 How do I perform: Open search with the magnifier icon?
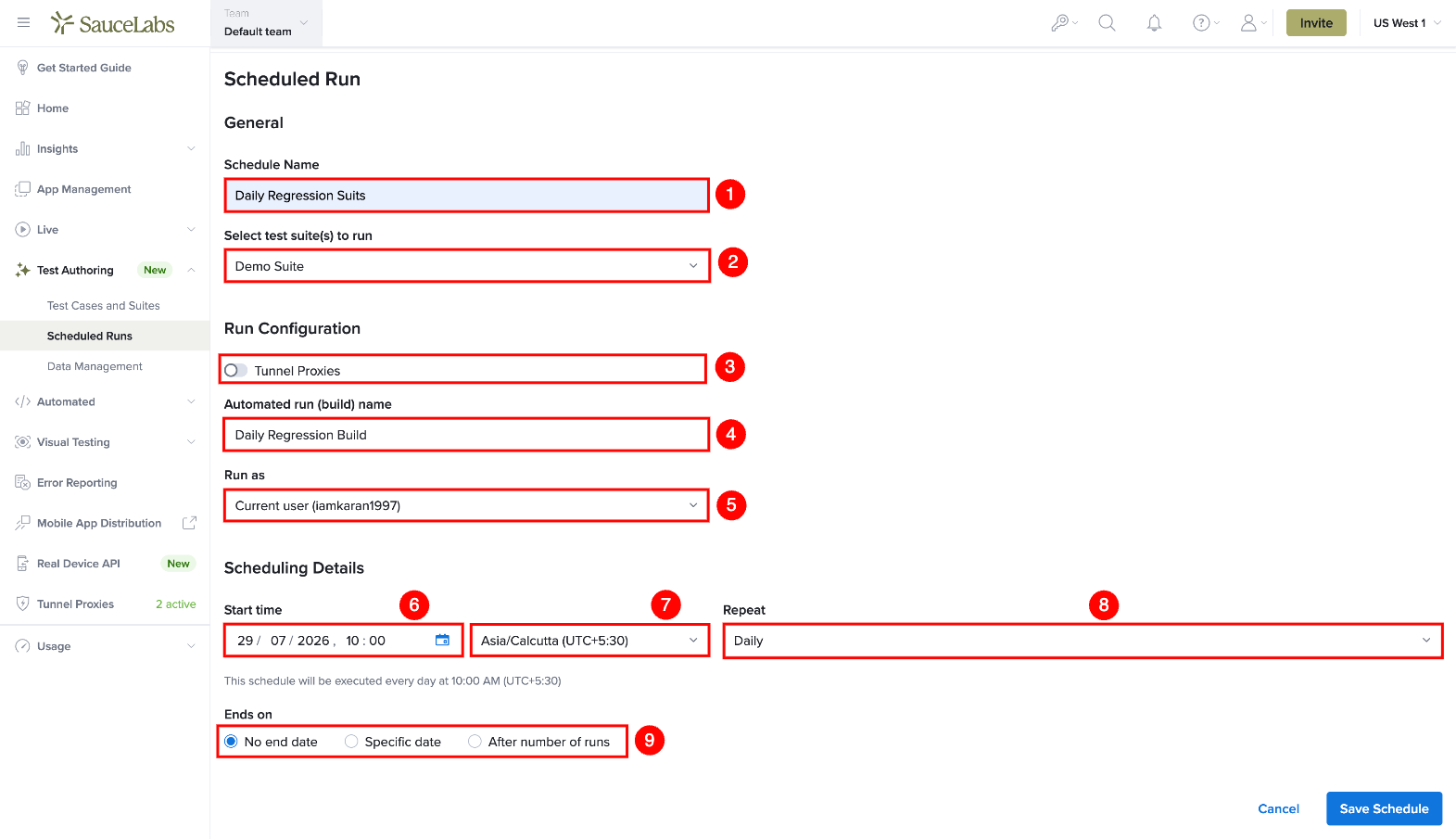(x=1107, y=23)
